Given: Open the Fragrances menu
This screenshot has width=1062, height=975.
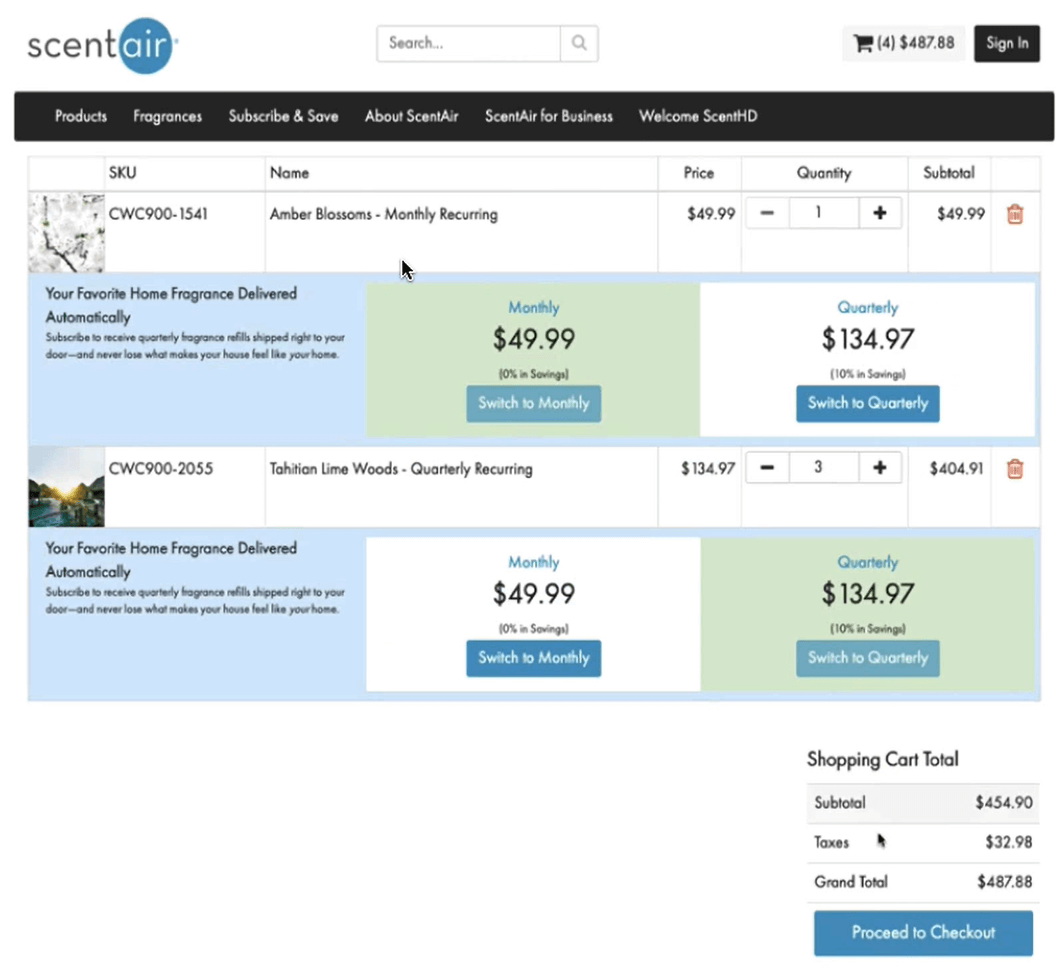Looking at the screenshot, I should [x=167, y=116].
